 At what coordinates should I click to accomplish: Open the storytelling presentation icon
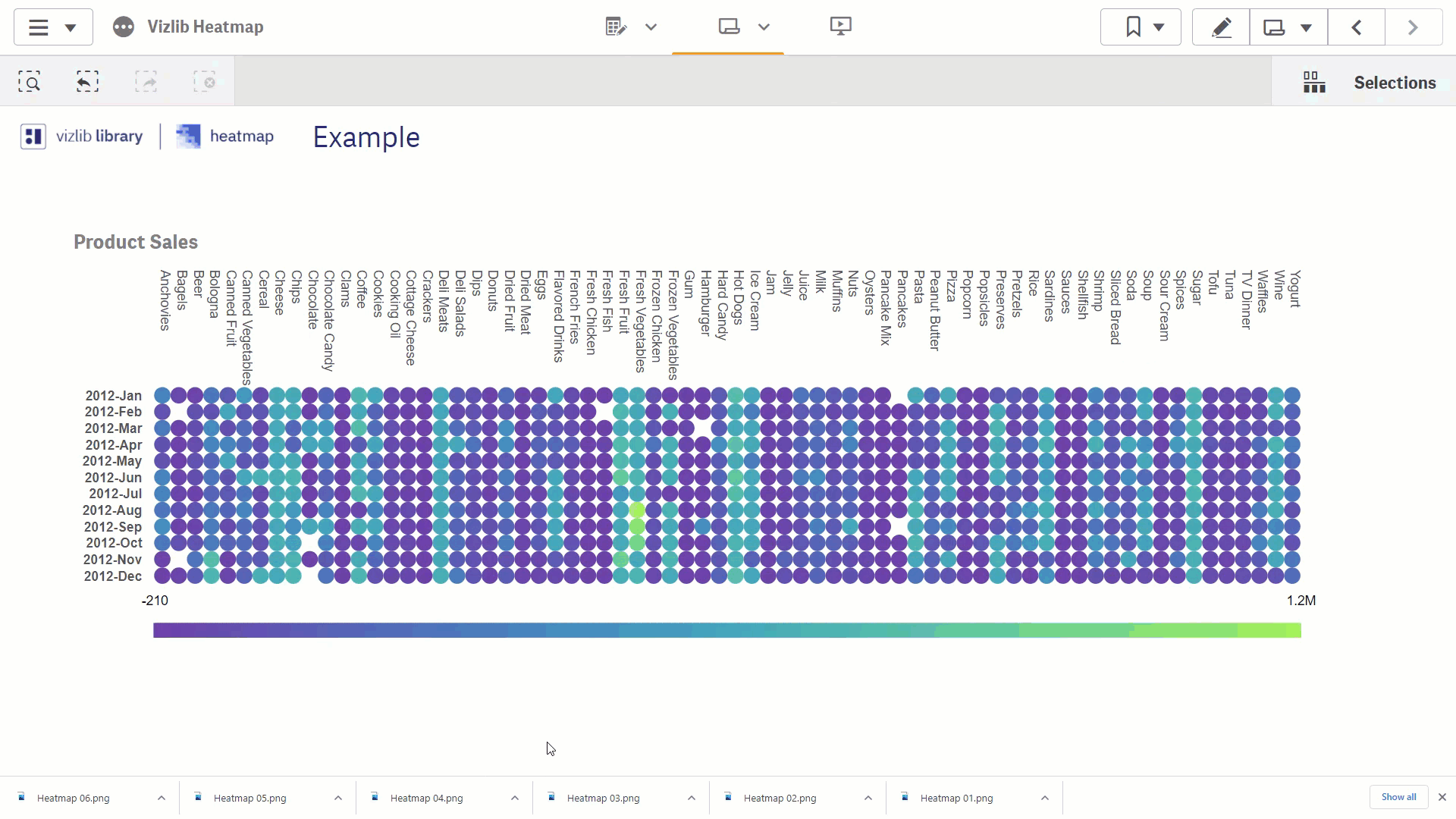[840, 27]
